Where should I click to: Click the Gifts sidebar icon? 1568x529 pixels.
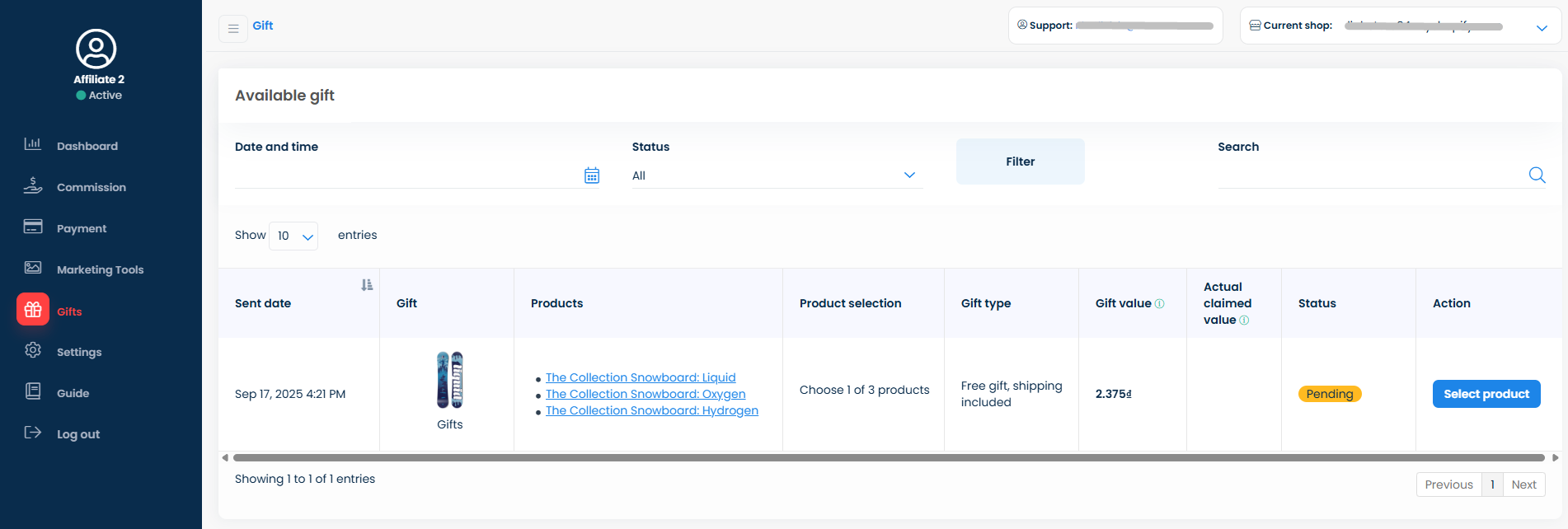click(x=33, y=310)
